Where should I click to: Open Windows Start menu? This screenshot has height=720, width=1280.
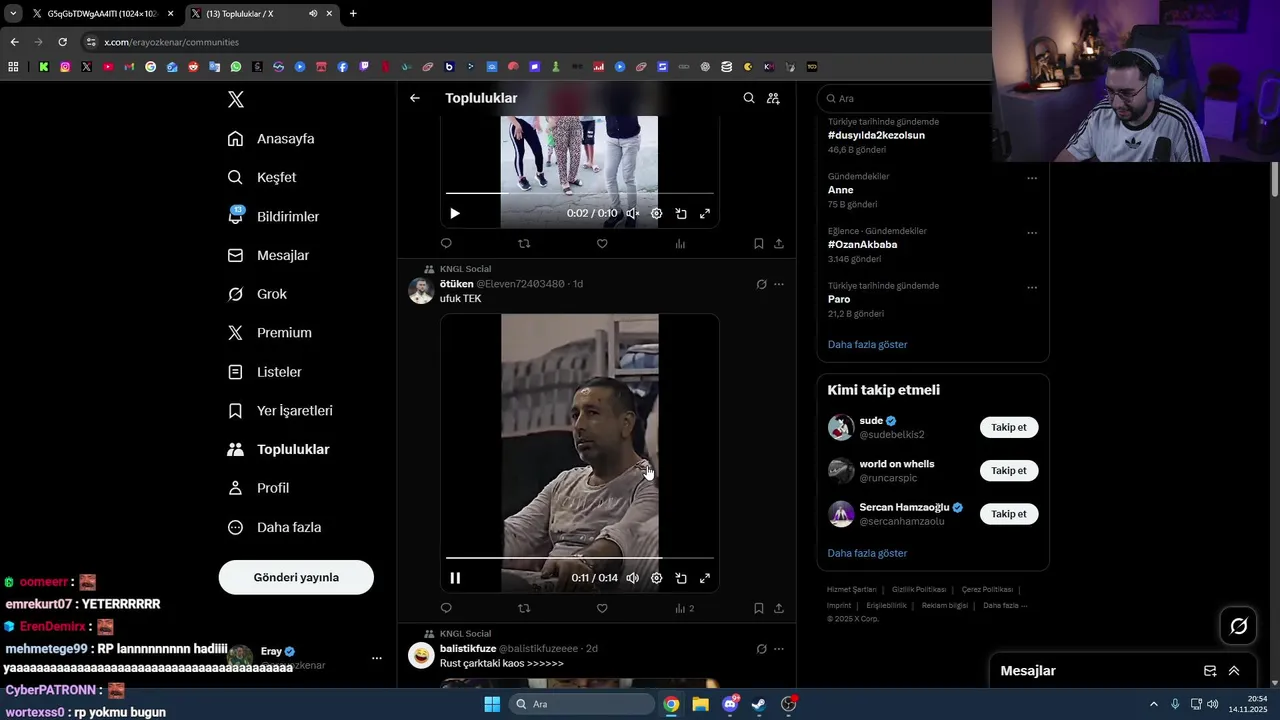[x=492, y=704]
